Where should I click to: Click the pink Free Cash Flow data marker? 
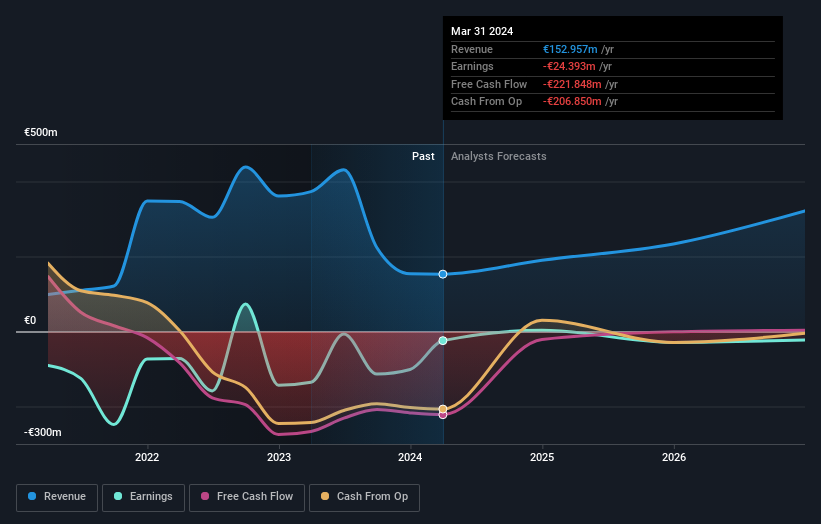click(443, 415)
